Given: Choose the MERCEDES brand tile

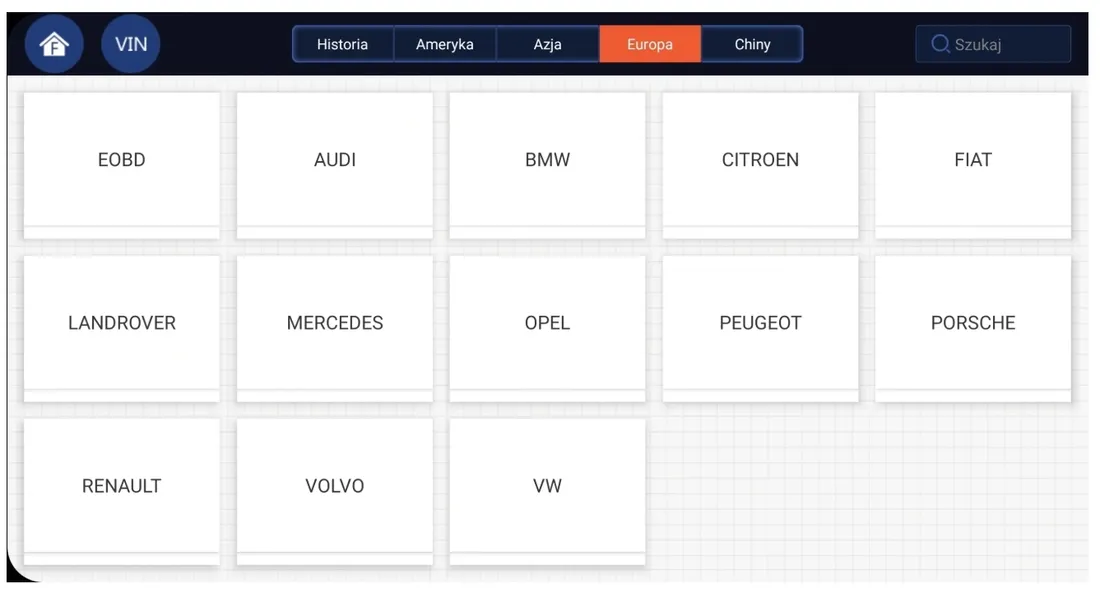Looking at the screenshot, I should (335, 323).
